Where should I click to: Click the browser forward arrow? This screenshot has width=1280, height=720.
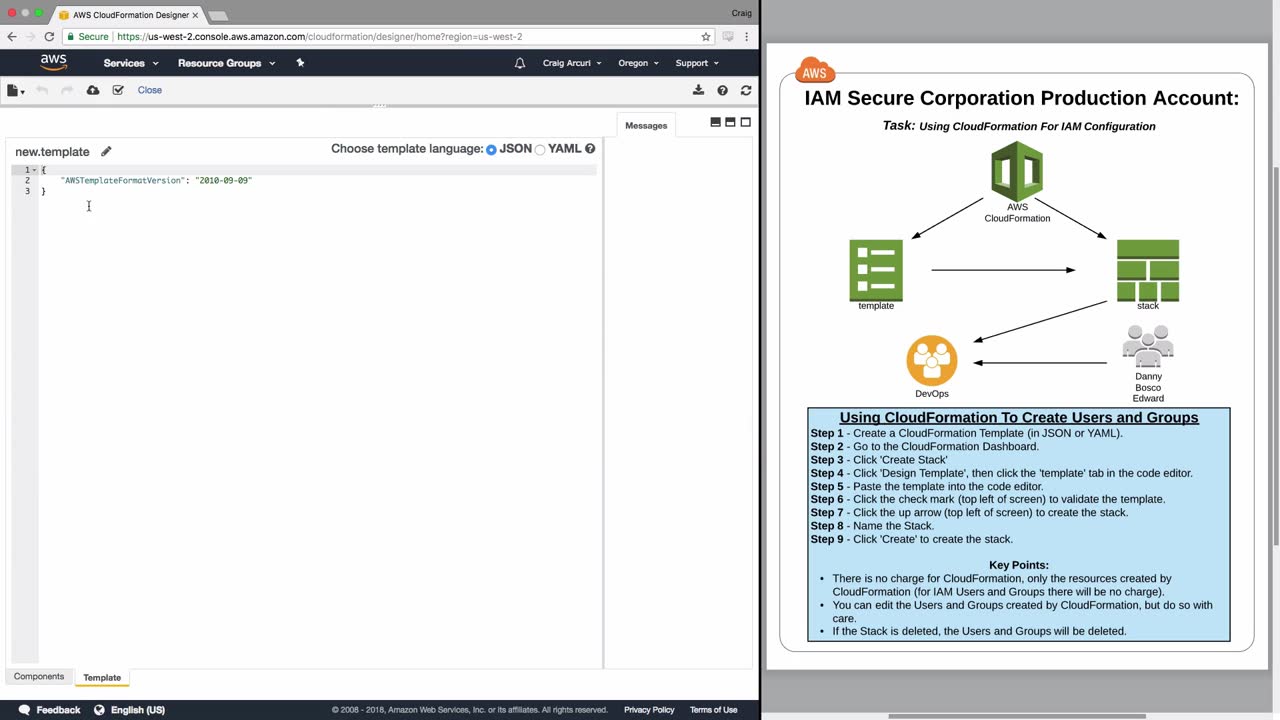[31, 36]
